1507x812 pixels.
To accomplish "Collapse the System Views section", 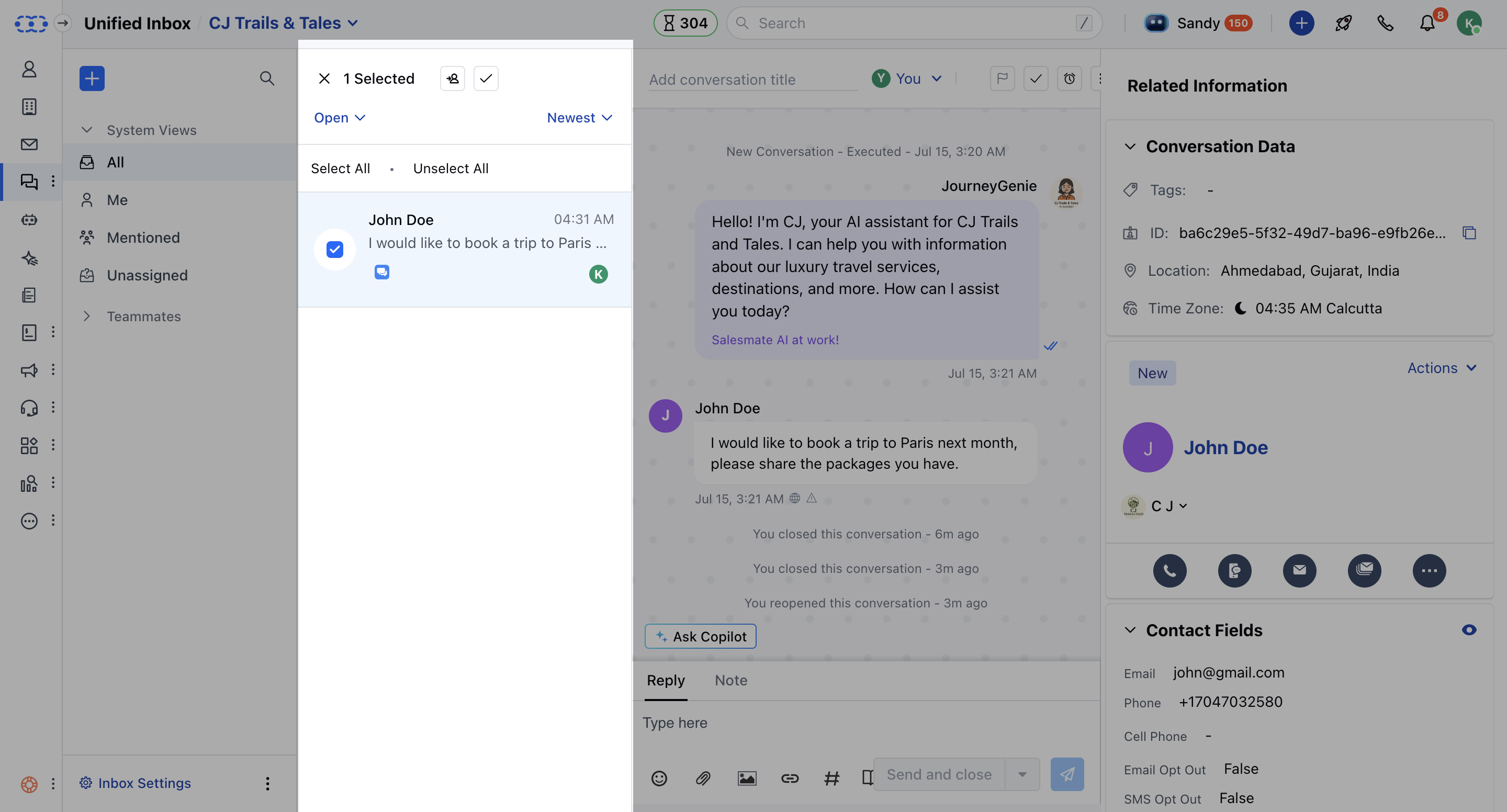I will click(86, 130).
